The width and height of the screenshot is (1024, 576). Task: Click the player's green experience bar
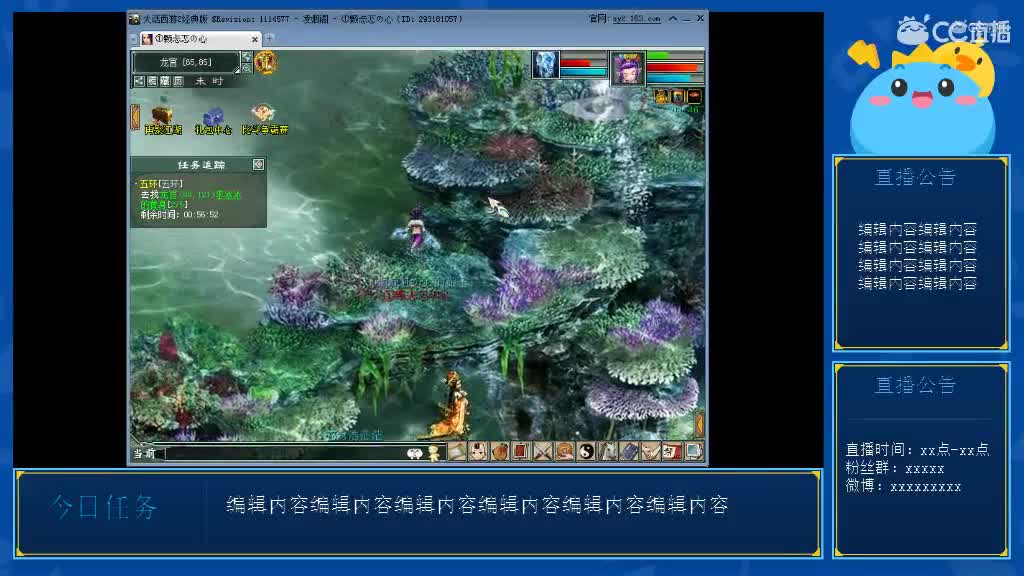tap(675, 56)
